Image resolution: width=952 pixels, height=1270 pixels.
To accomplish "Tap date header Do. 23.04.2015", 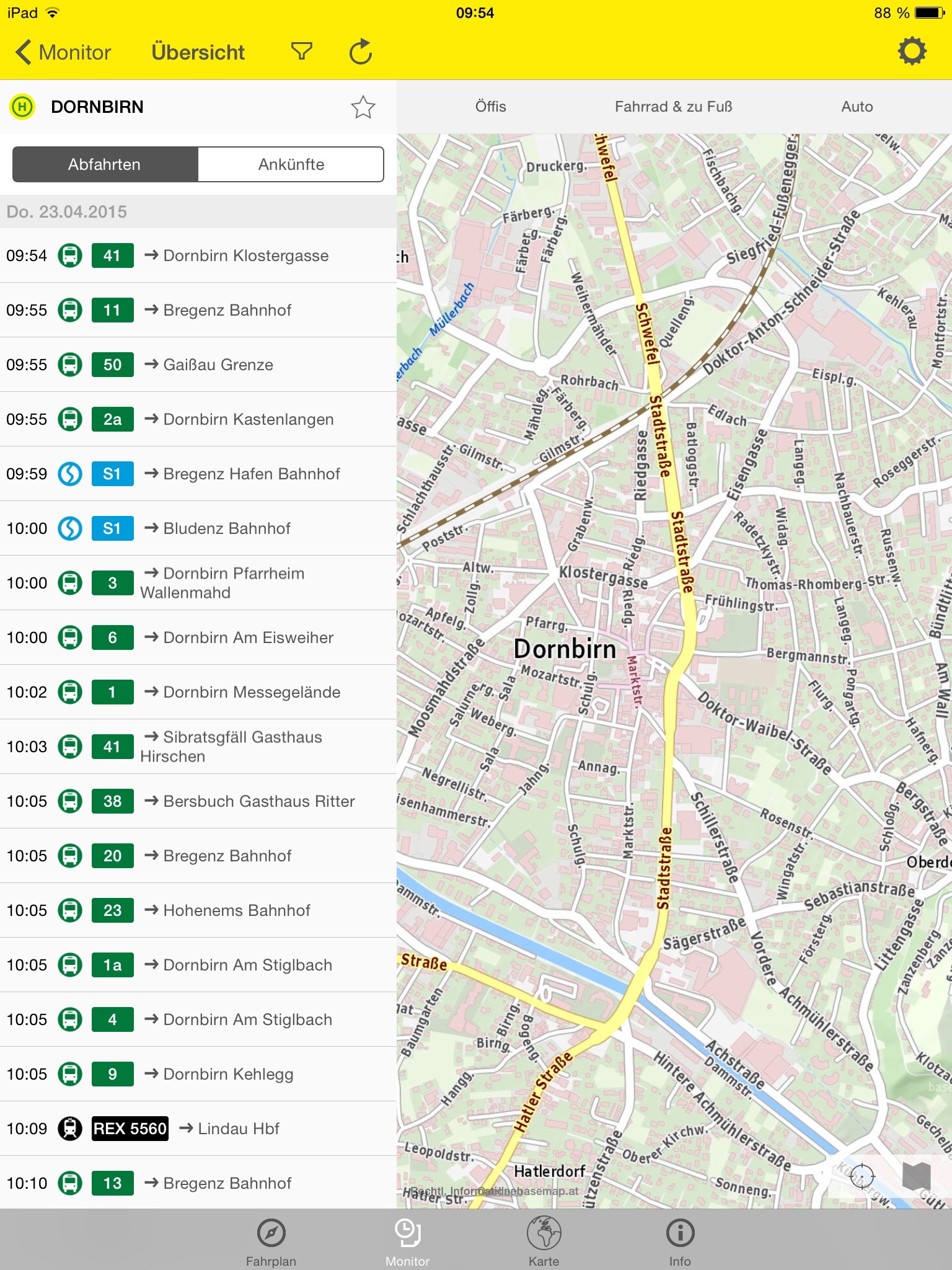I will click(x=67, y=212).
